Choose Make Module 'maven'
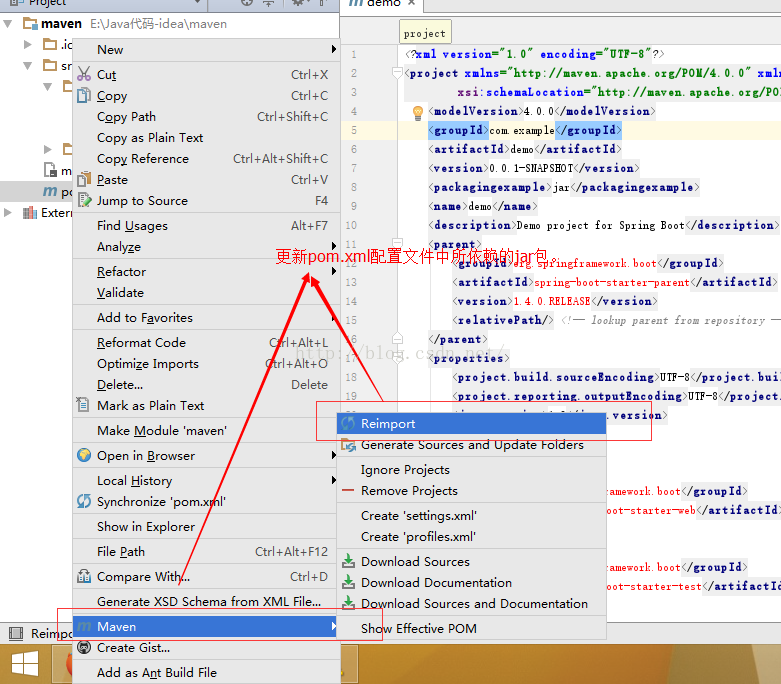This screenshot has width=781, height=684. 206,430
